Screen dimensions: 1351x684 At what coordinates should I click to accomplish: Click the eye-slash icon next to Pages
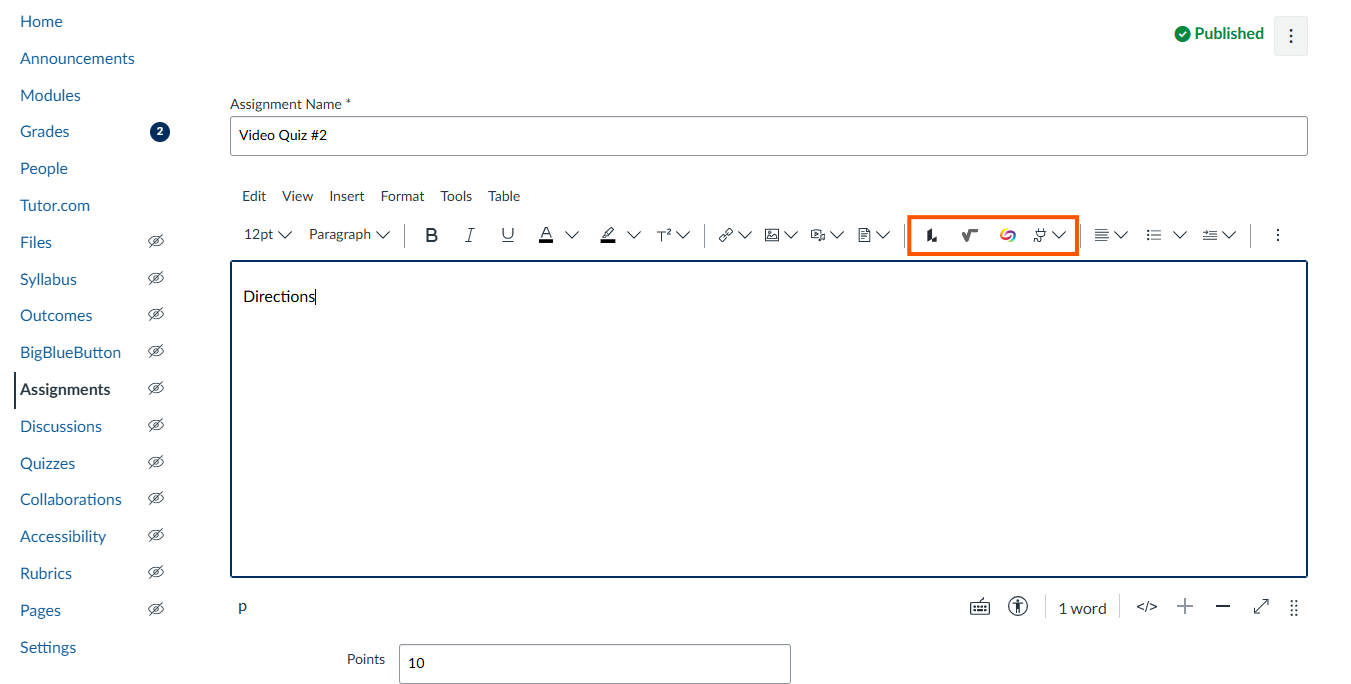coord(155,609)
